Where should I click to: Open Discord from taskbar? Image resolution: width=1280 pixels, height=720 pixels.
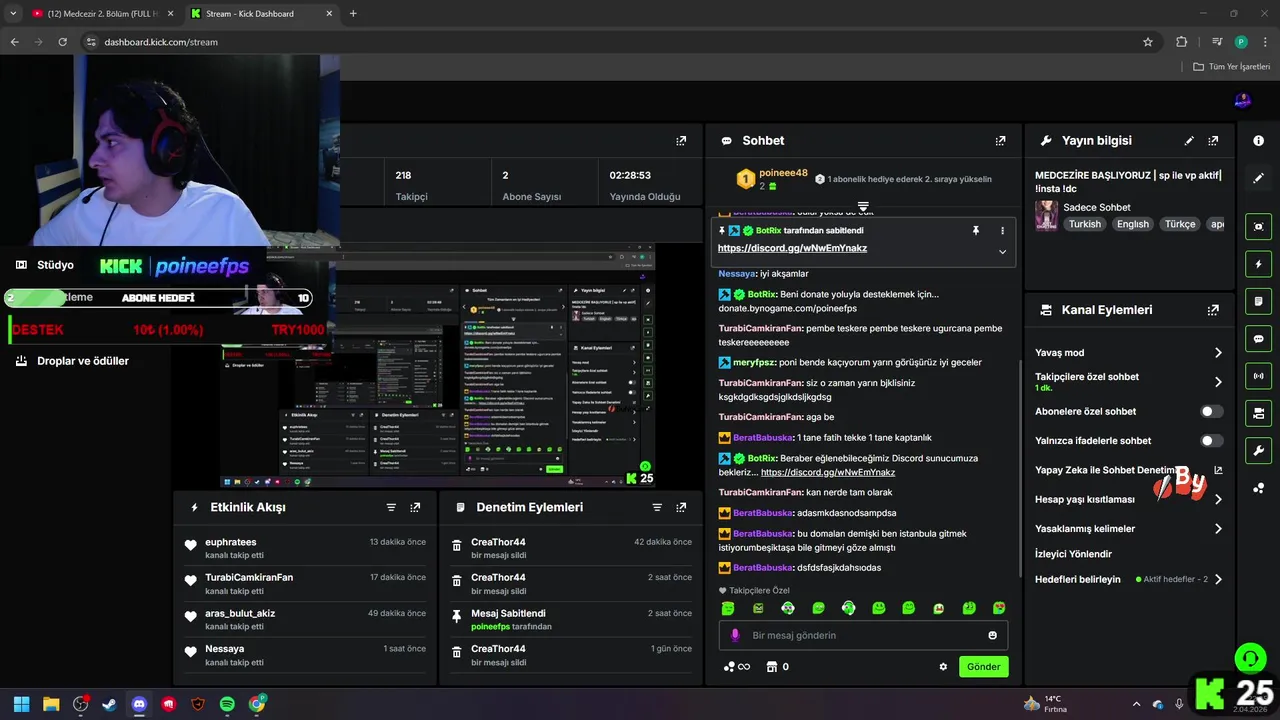139,704
